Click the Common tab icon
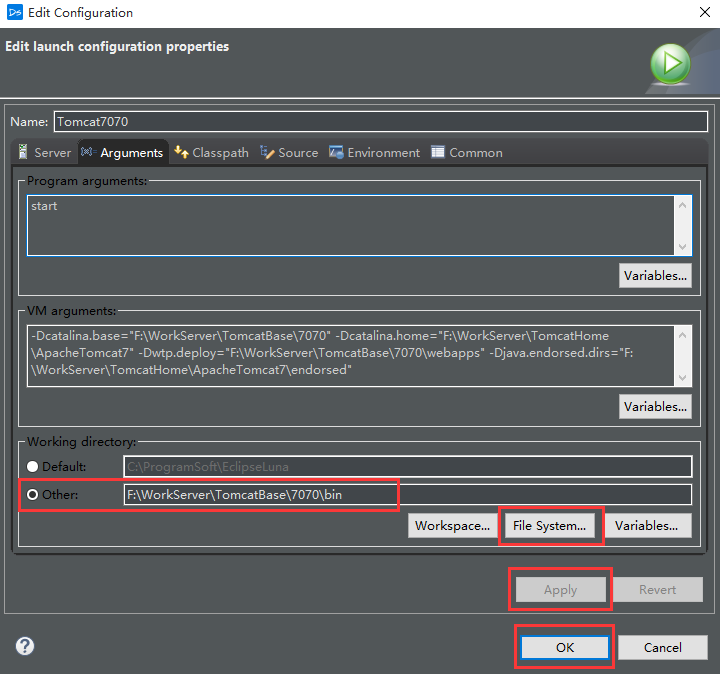Viewport: 720px width, 674px height. point(438,152)
